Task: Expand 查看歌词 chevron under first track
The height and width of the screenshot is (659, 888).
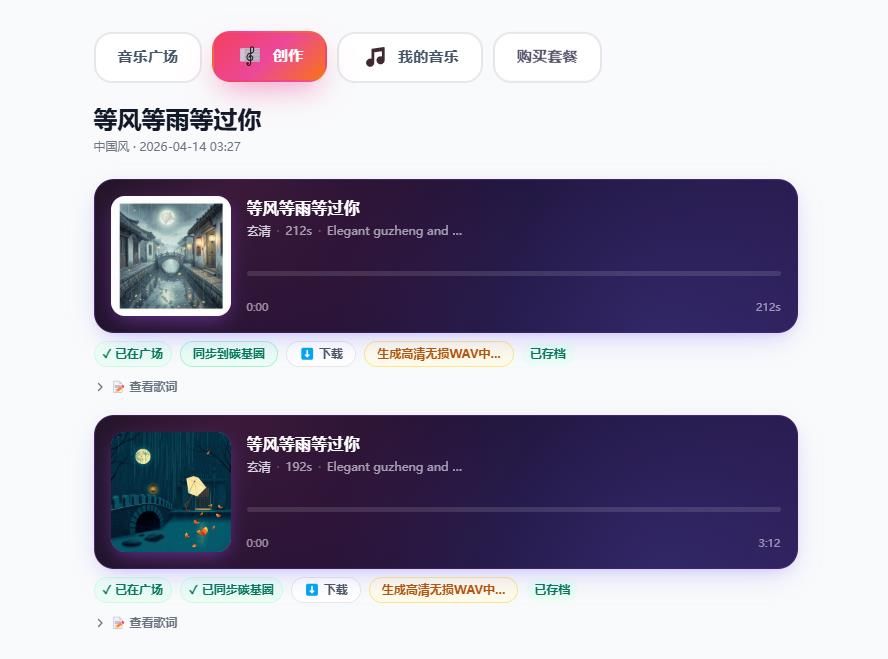Action: click(100, 387)
